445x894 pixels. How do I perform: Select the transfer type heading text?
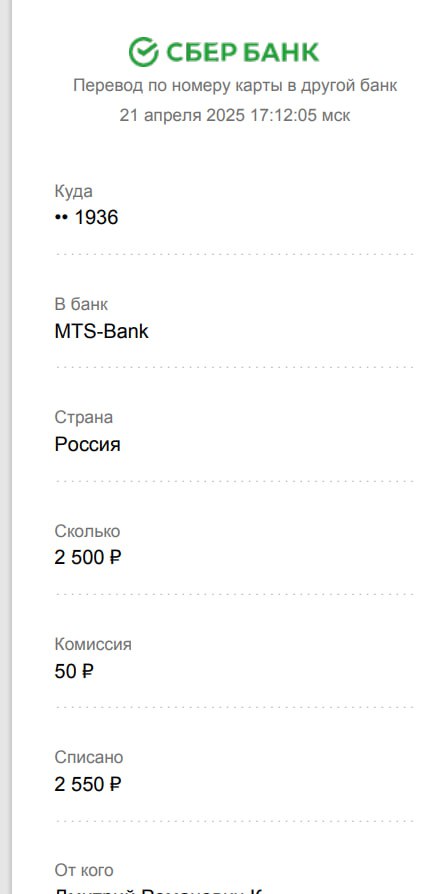[x=235, y=86]
